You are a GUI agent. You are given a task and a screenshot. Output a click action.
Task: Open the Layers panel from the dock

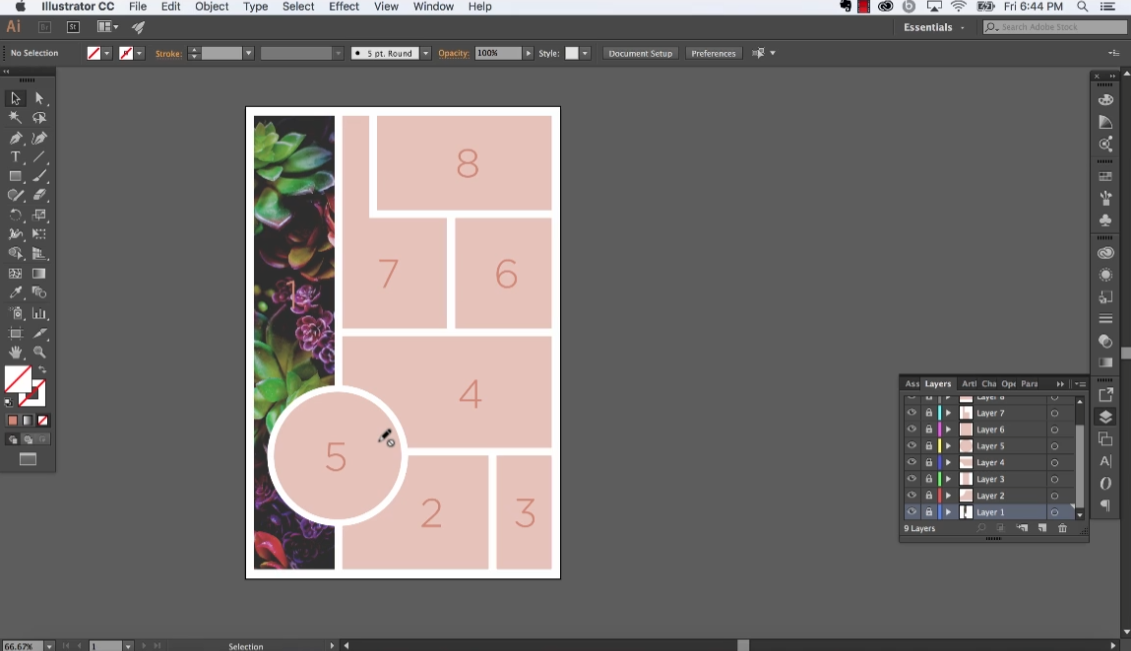[1105, 417]
